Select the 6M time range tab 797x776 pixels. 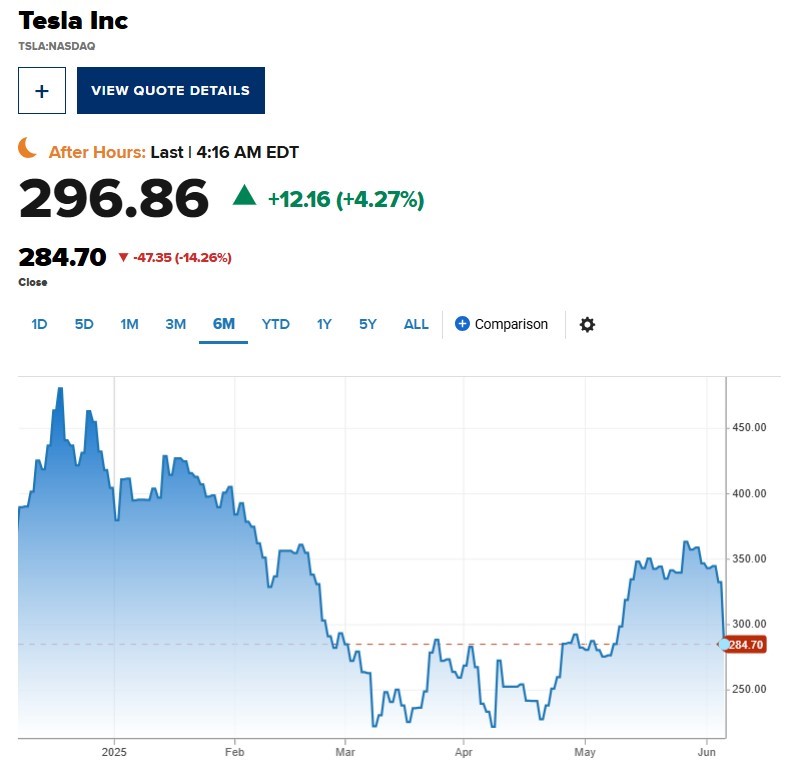click(223, 324)
